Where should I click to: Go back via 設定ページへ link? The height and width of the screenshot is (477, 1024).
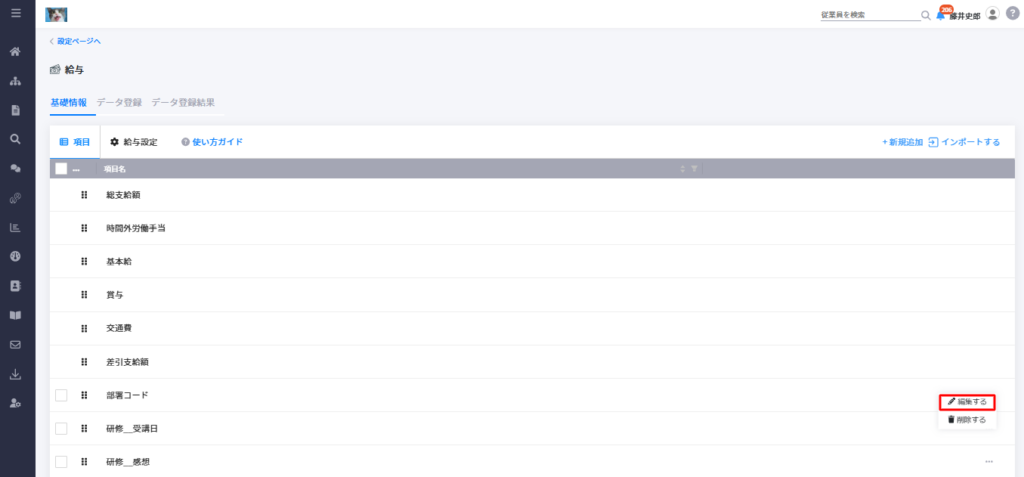point(75,41)
